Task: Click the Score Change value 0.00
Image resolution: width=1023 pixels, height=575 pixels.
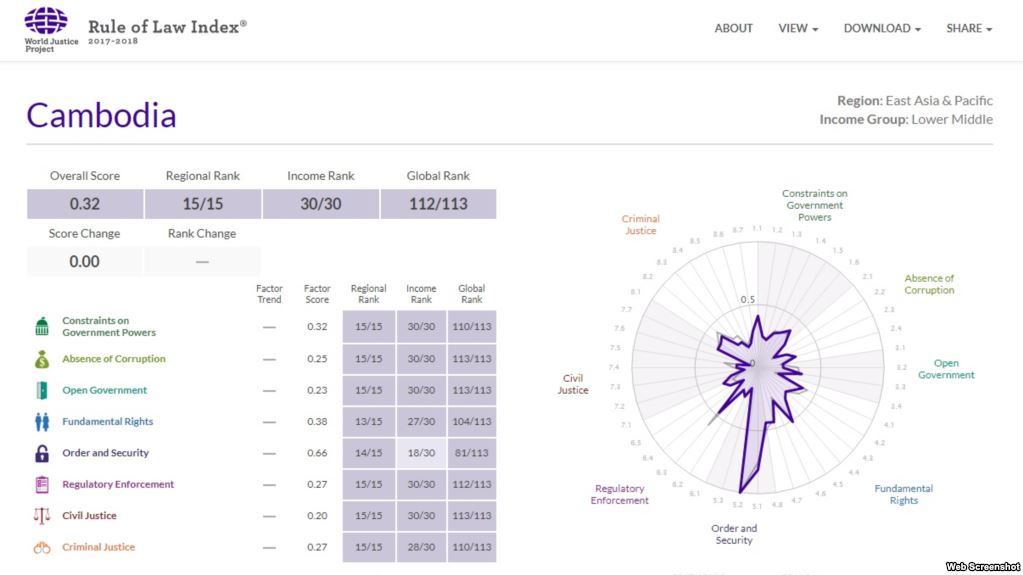Action: [85, 261]
